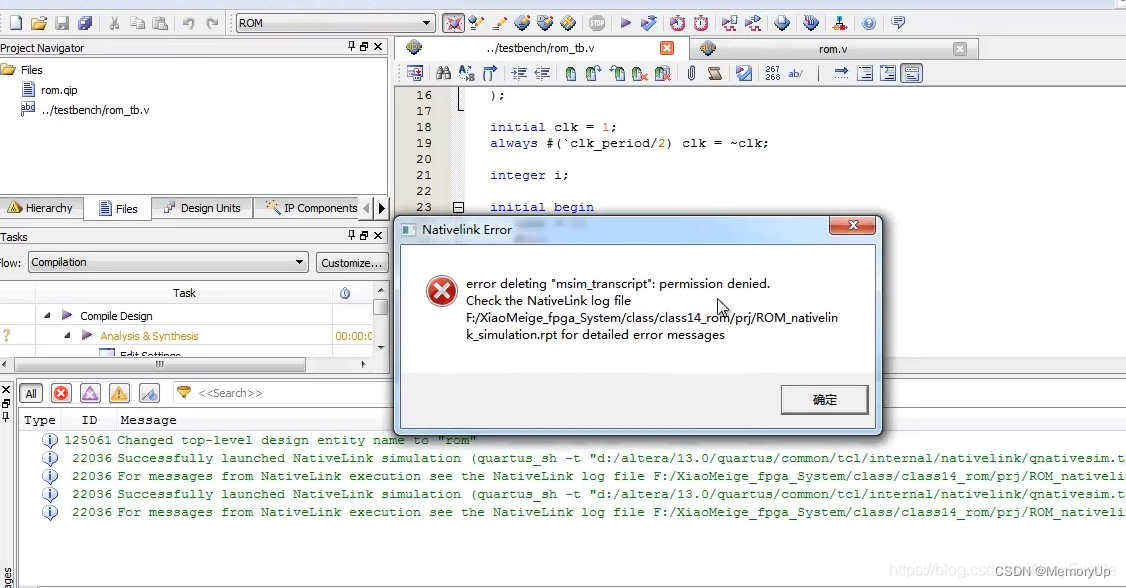
Task: Toggle the All messages filter
Action: click(x=31, y=392)
